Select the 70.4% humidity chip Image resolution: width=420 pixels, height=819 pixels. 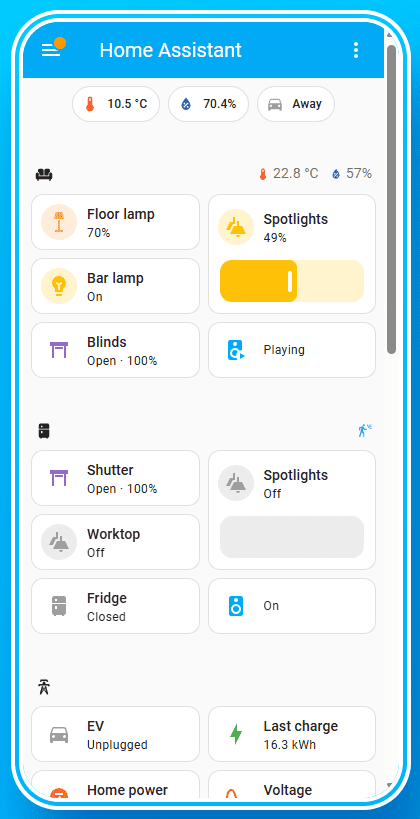(208, 104)
